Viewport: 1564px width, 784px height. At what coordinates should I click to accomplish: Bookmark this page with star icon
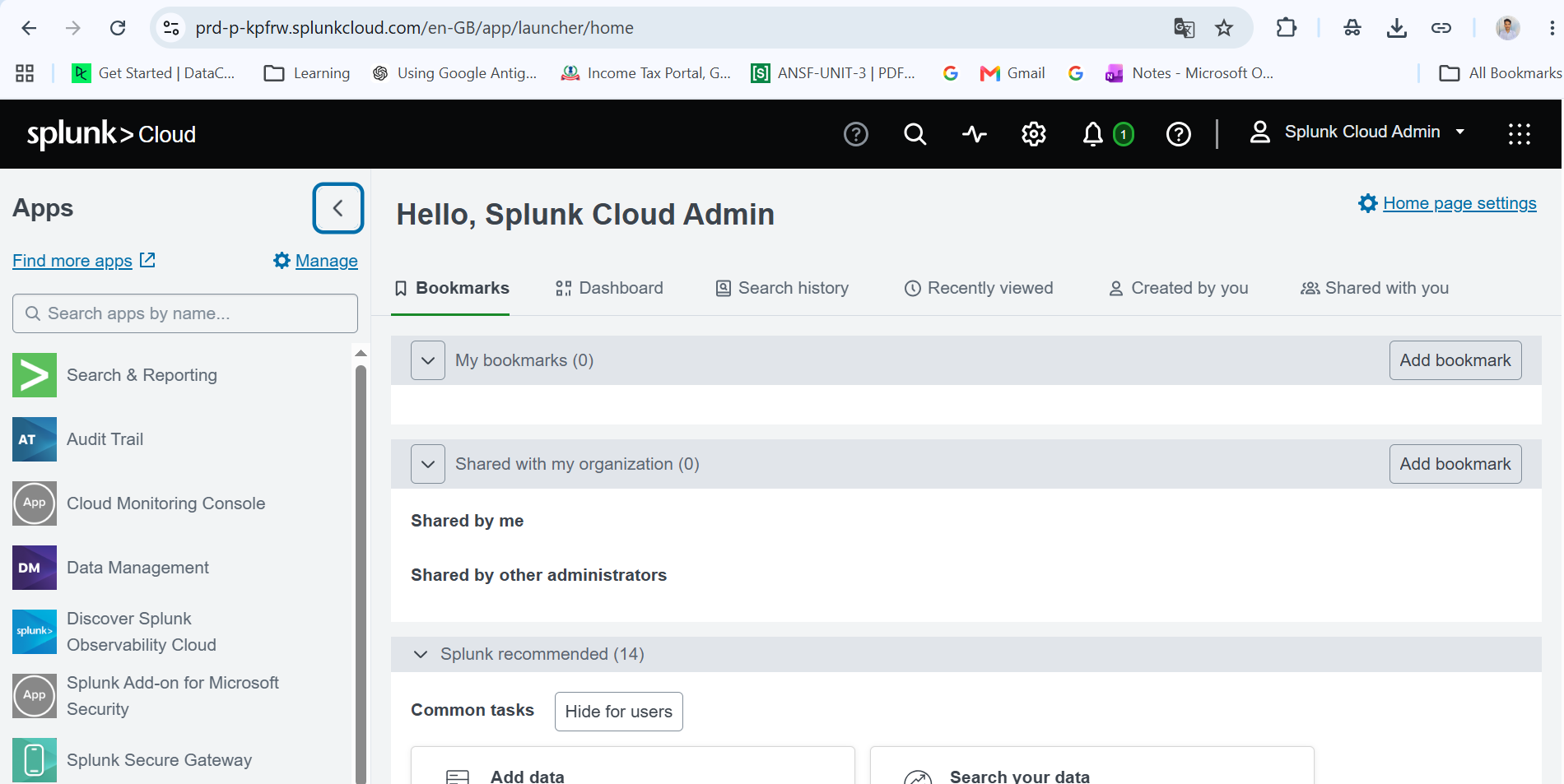[1224, 28]
